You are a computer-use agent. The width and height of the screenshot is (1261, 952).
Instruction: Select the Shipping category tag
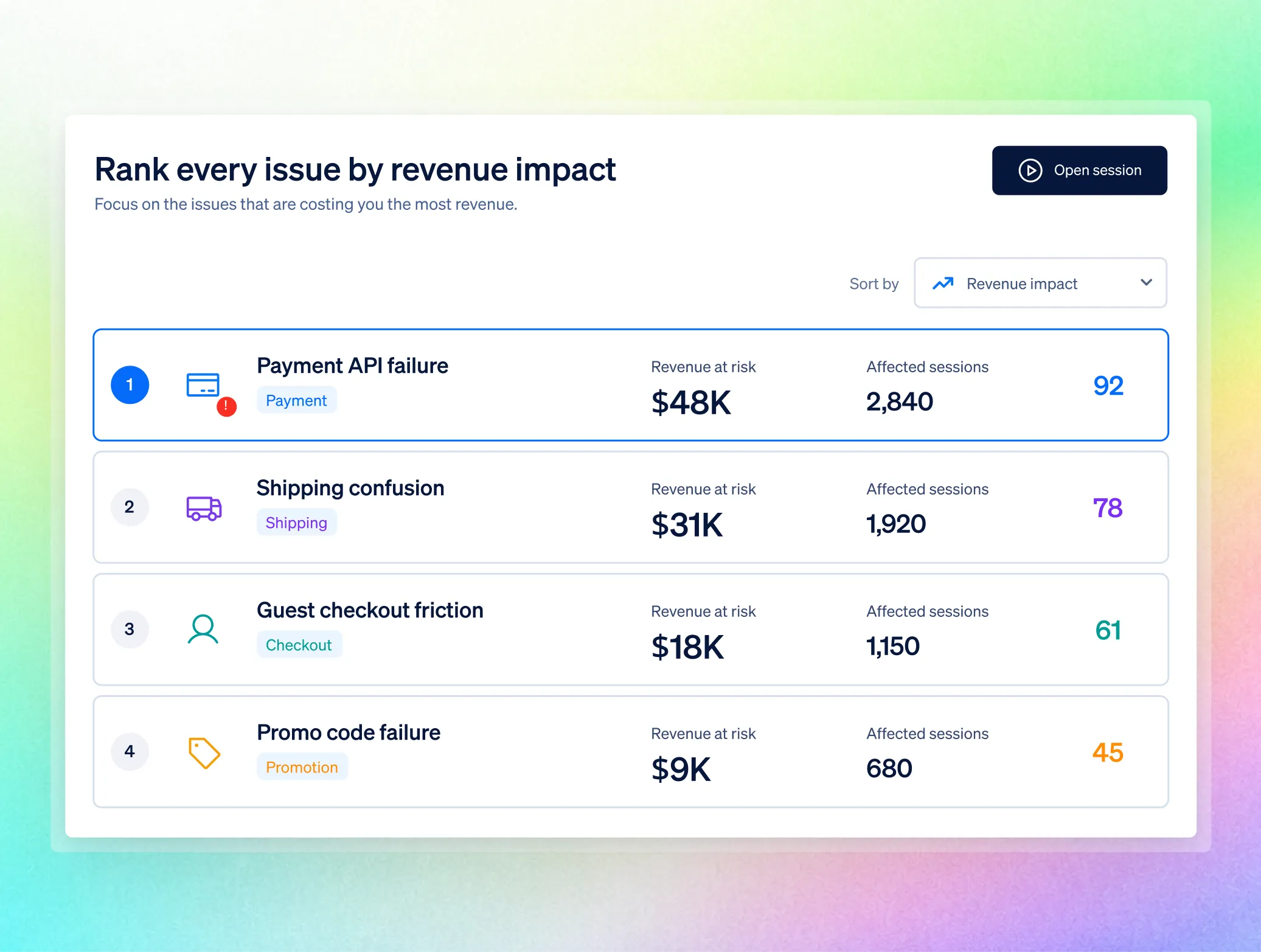296,523
